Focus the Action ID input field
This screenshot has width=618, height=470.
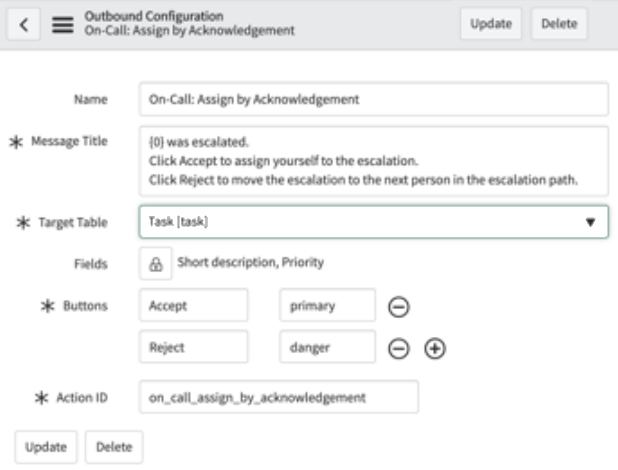tap(279, 397)
